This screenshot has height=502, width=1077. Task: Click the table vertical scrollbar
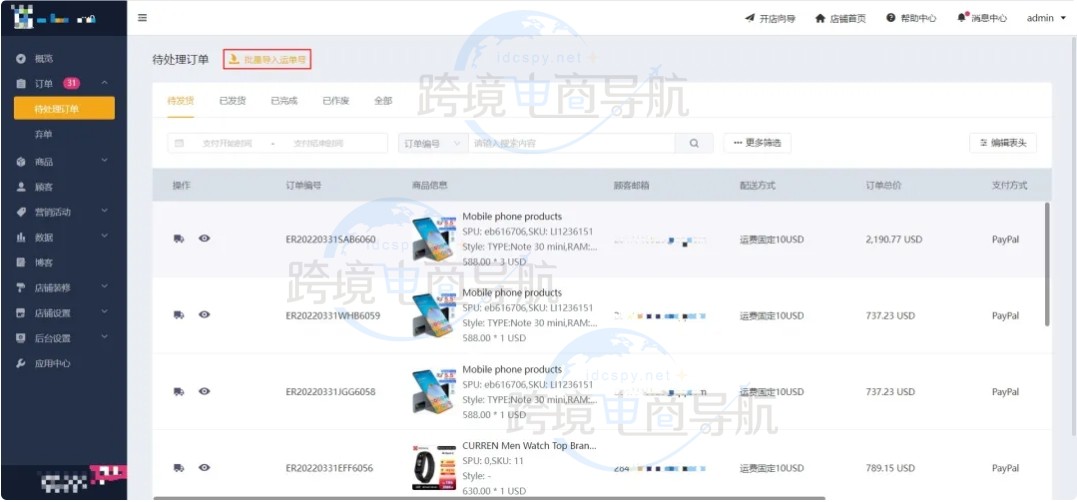click(1047, 264)
